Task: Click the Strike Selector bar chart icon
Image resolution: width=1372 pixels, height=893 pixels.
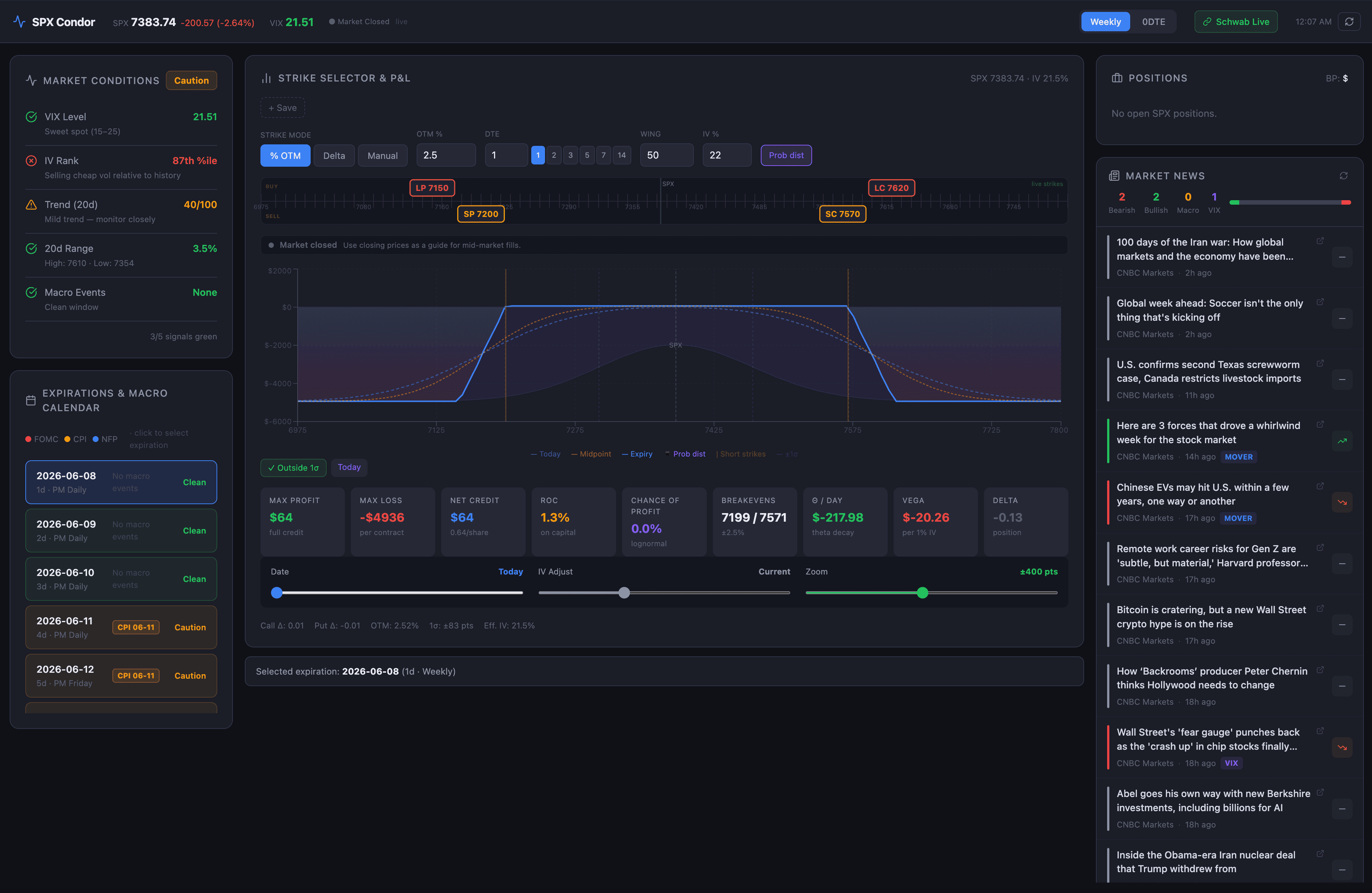Action: [x=266, y=79]
